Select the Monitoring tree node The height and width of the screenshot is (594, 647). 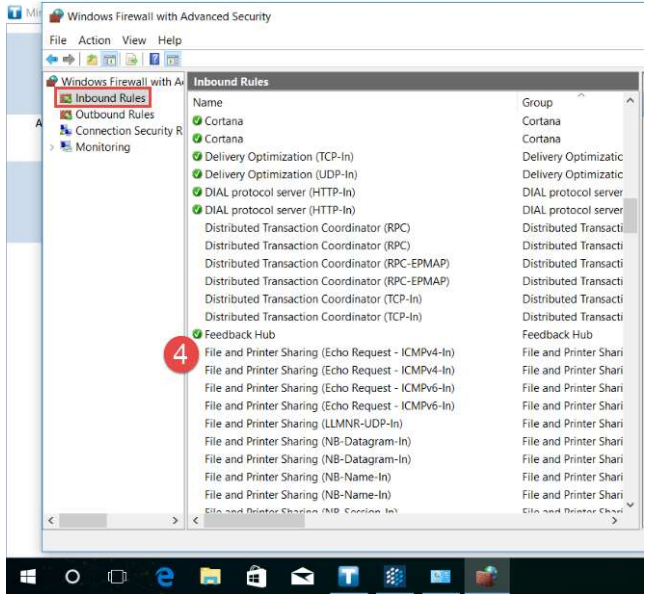103,147
